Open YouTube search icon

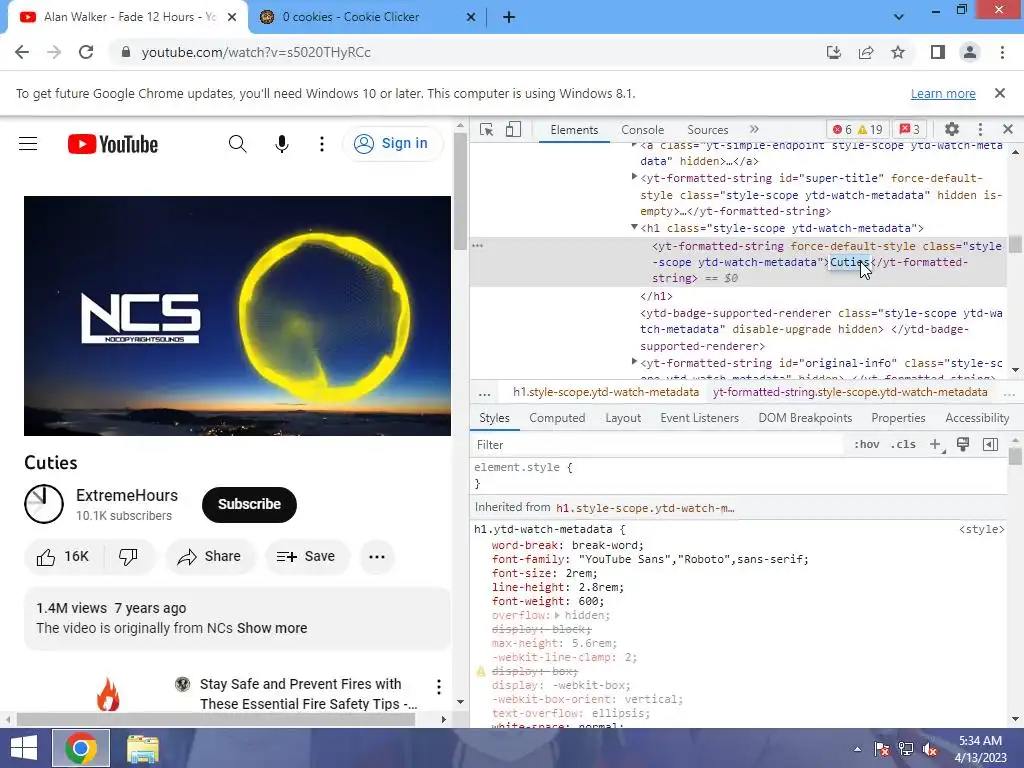(x=238, y=144)
